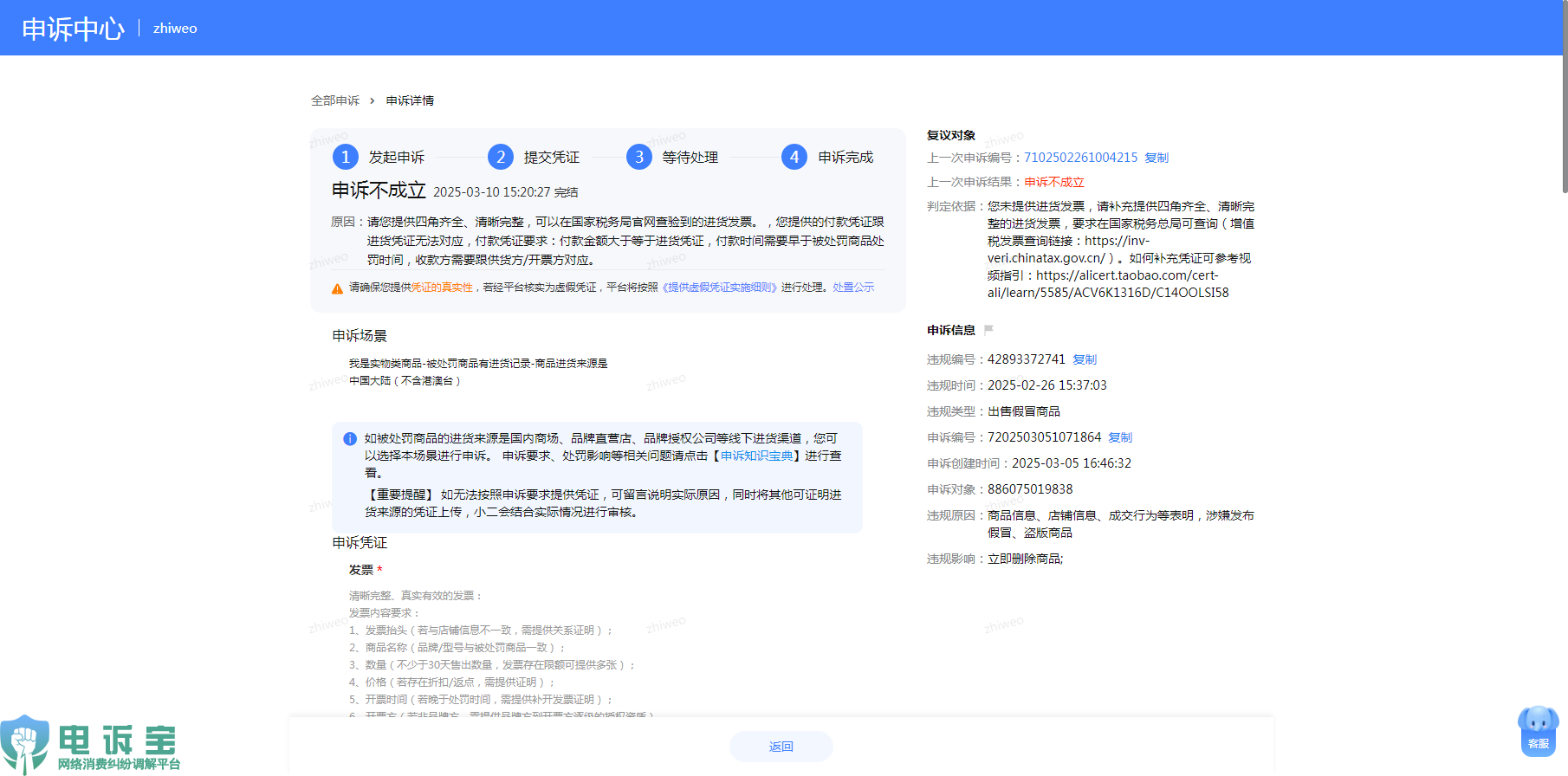Click violation impact 立即删除商品
Viewport: 1568px width, 776px height.
(x=1026, y=559)
